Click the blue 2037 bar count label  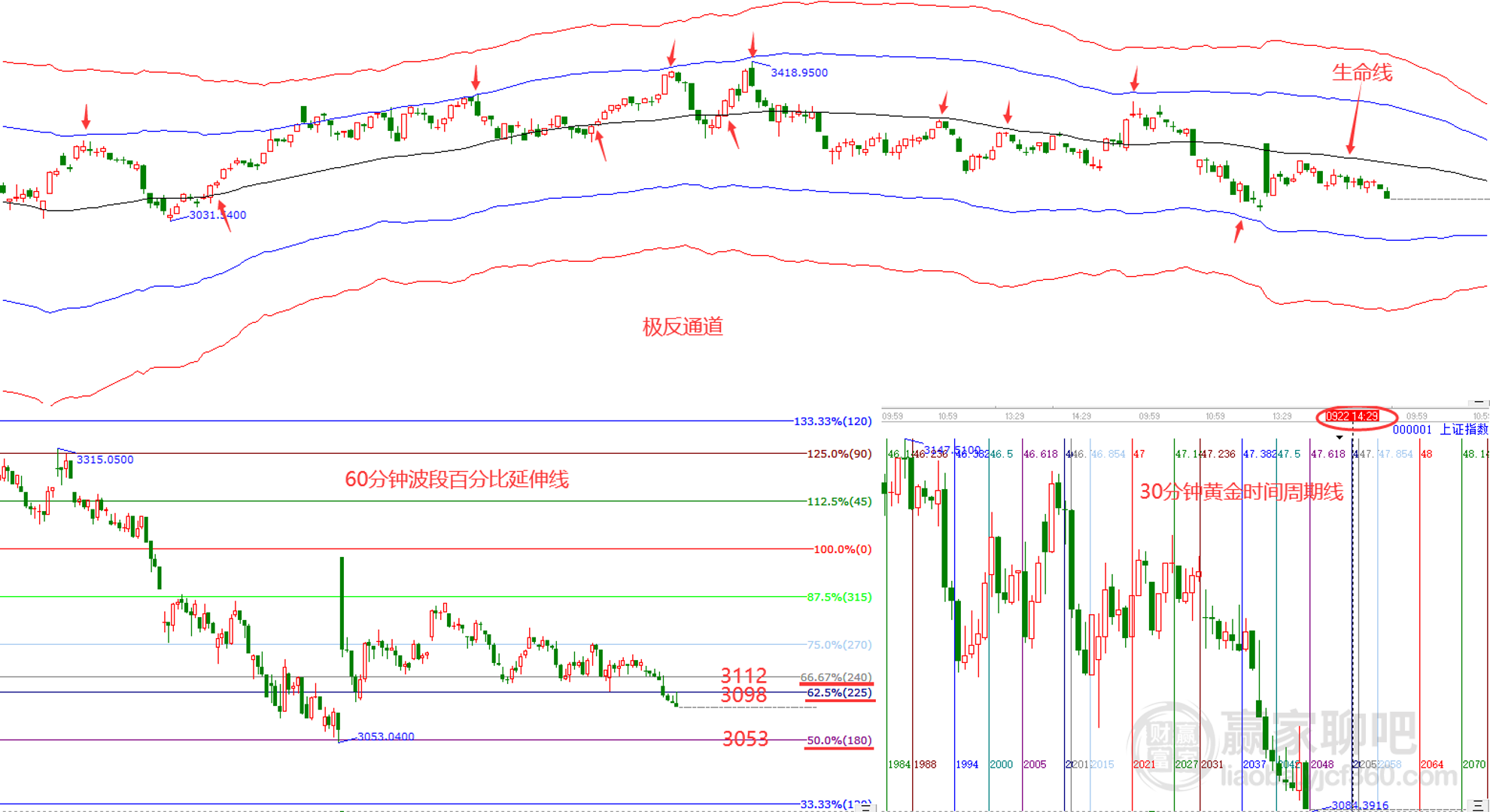tap(1254, 765)
